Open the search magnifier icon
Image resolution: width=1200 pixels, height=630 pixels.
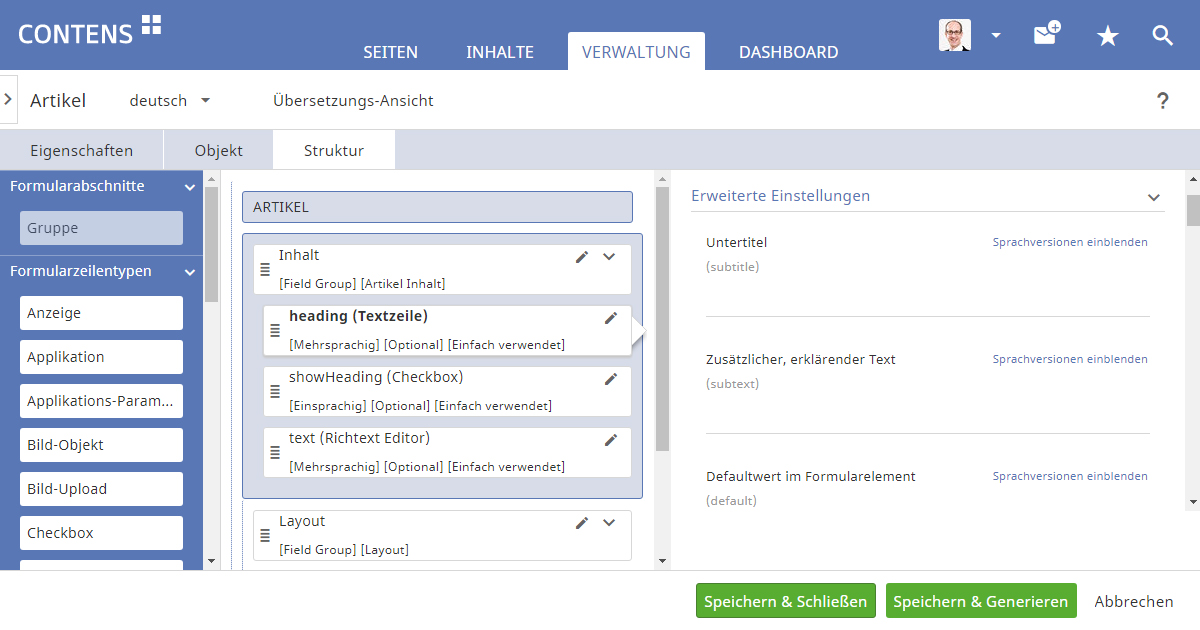point(1162,36)
